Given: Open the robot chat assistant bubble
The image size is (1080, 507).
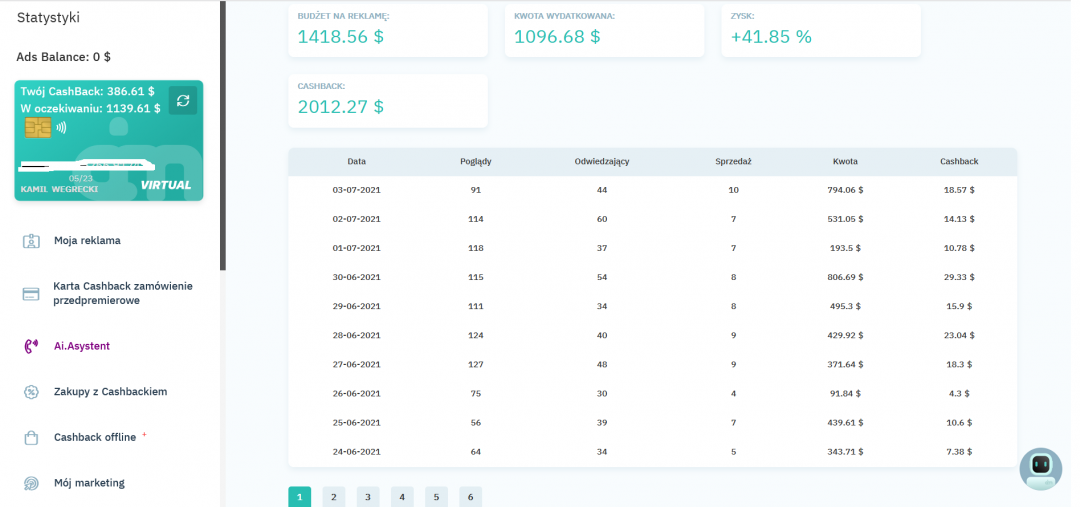Looking at the screenshot, I should click(x=1040, y=468).
